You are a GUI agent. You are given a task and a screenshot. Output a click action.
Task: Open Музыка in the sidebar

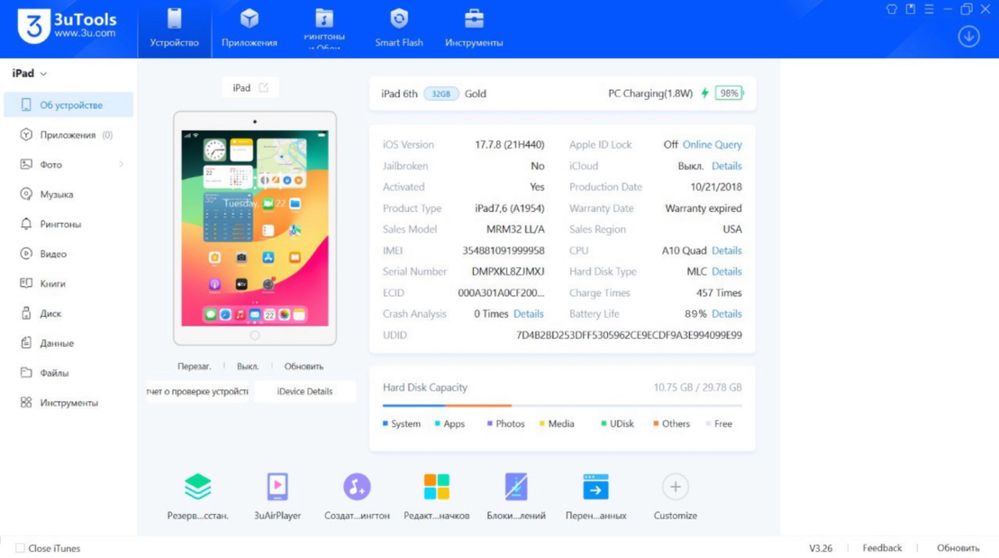(69, 194)
